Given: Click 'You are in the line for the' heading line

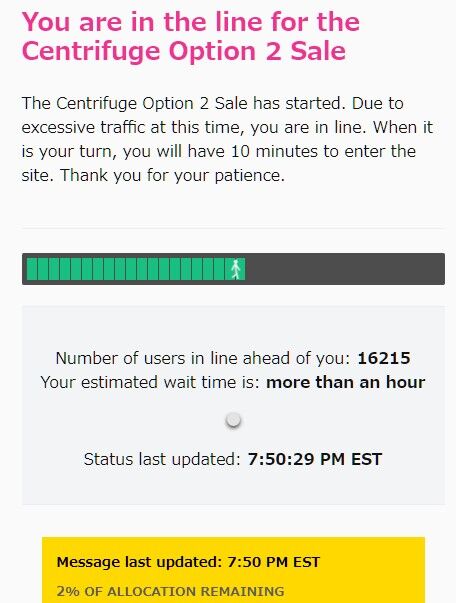Looking at the screenshot, I should tap(191, 22).
